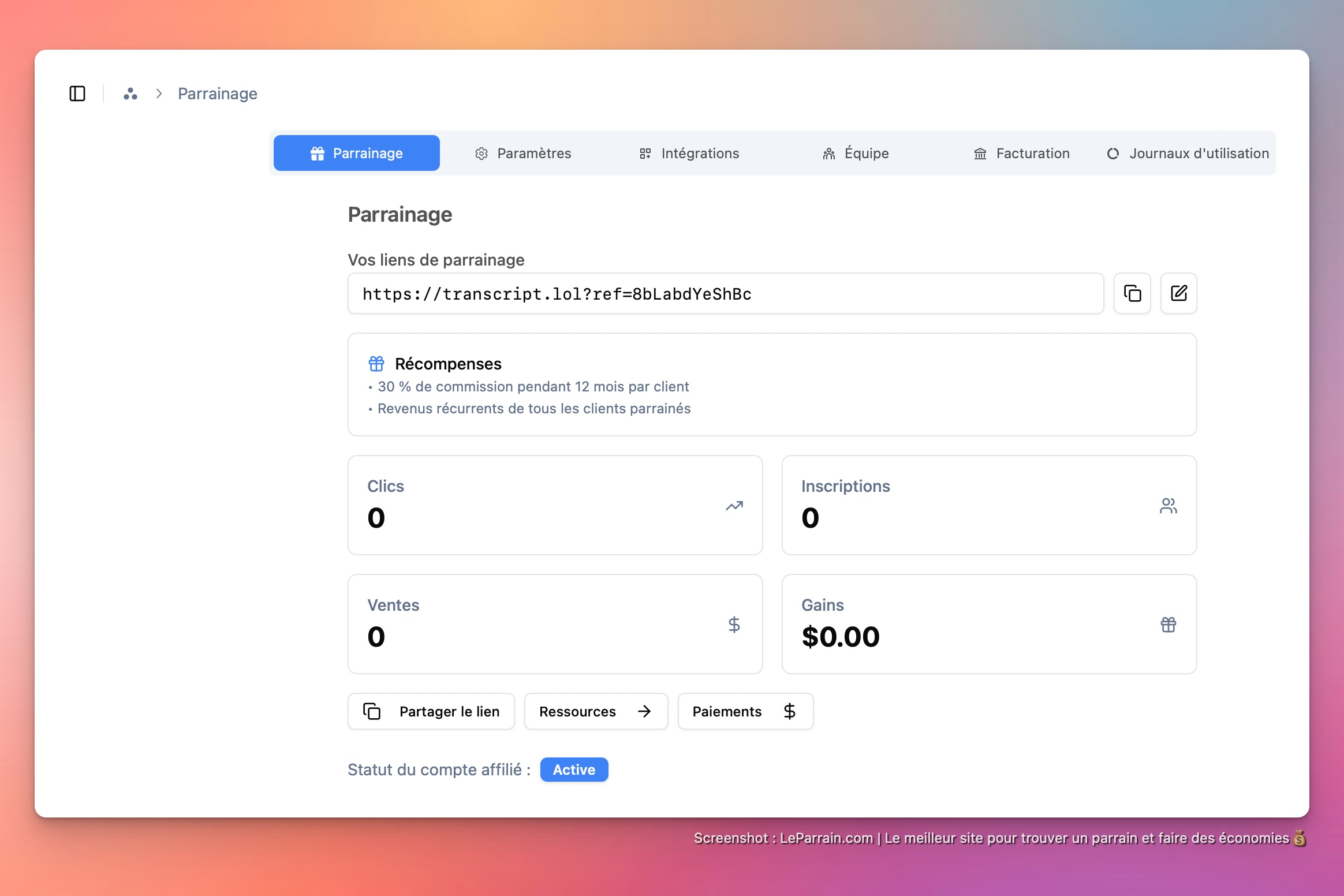Click the users icon in Inscriptions card
The height and width of the screenshot is (896, 1344).
pyautogui.click(x=1168, y=506)
